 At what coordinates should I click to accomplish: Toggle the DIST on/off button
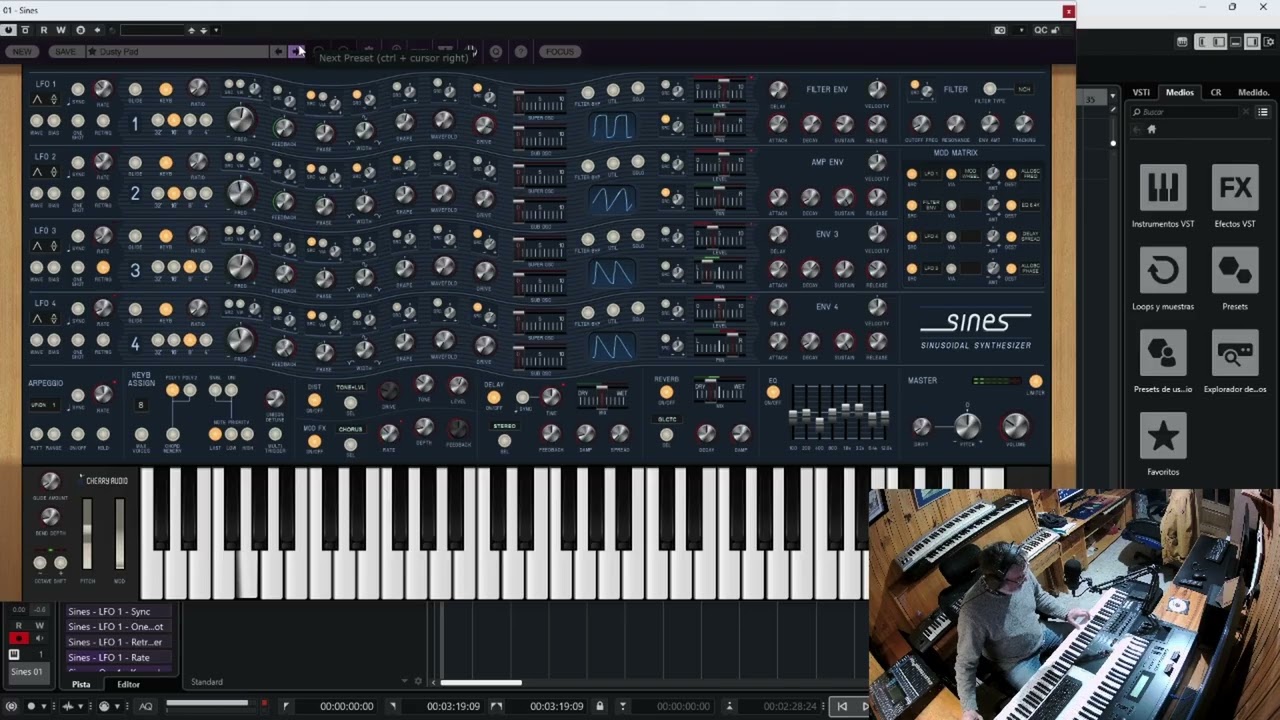click(314, 401)
